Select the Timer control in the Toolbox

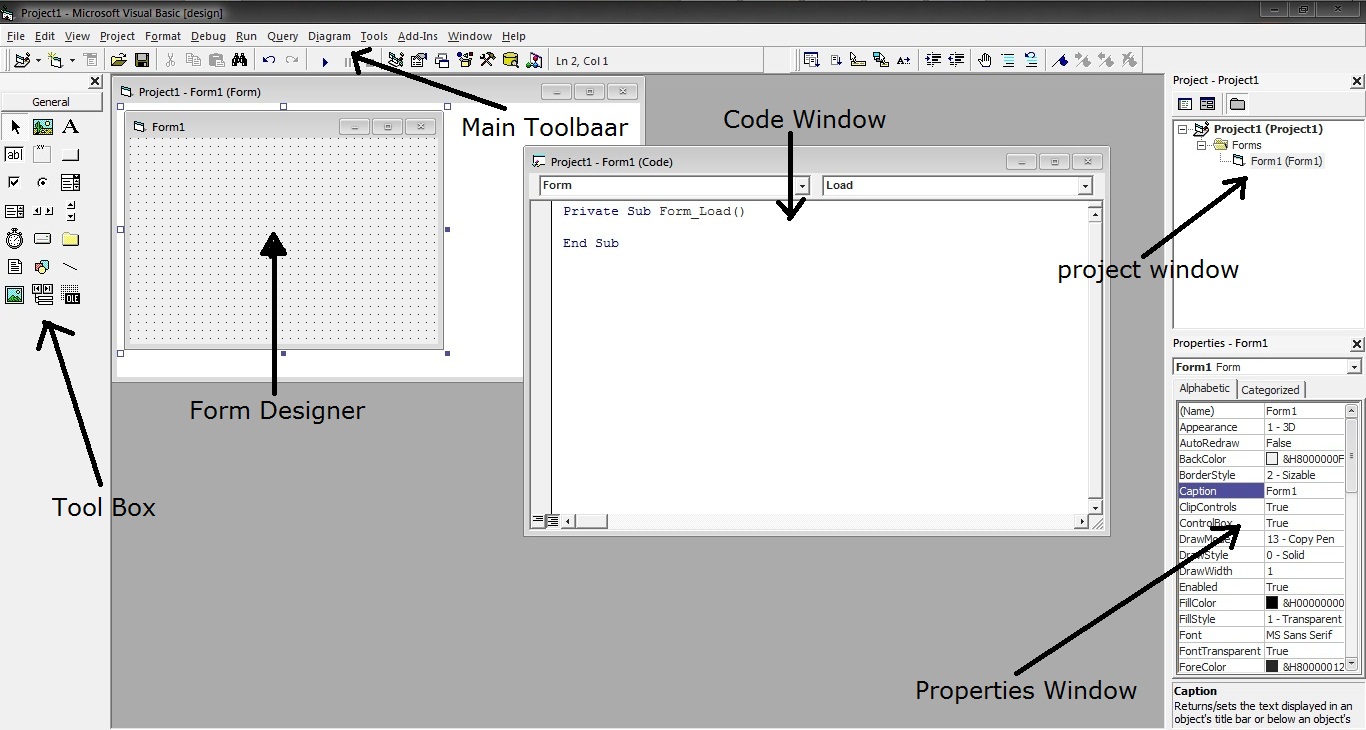(14, 238)
